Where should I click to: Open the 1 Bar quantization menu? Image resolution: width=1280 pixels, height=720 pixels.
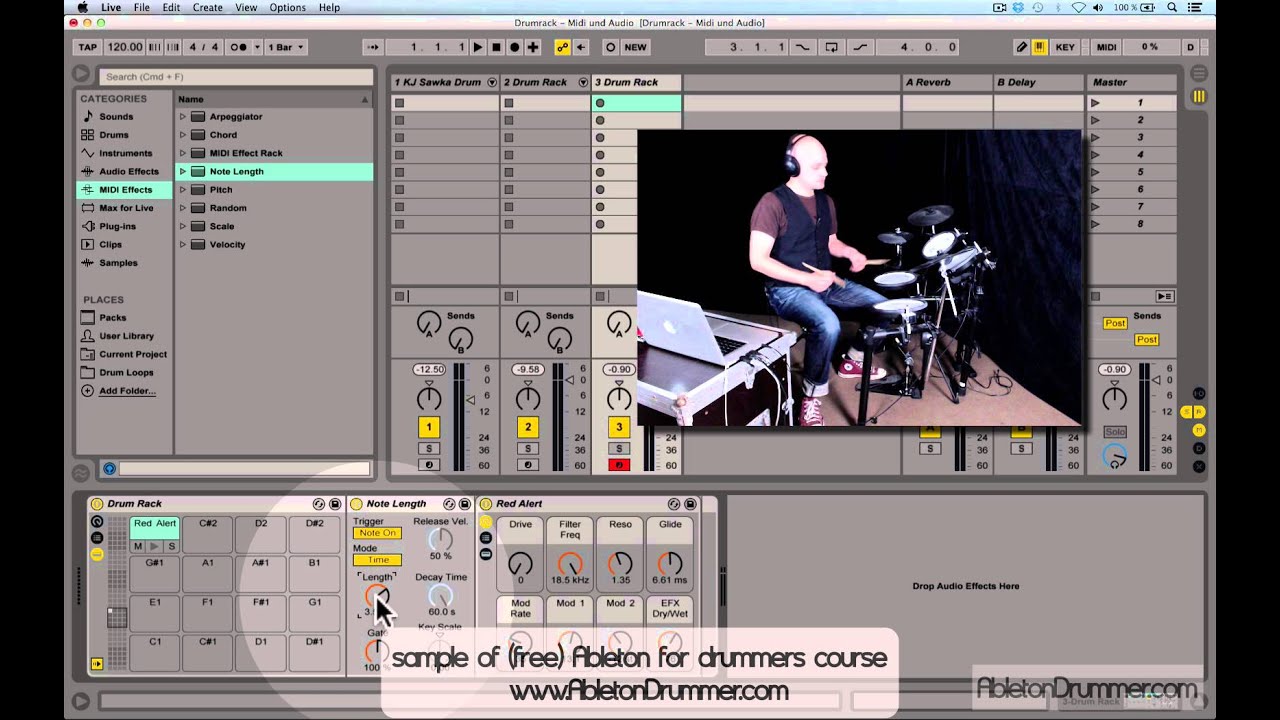(x=286, y=47)
